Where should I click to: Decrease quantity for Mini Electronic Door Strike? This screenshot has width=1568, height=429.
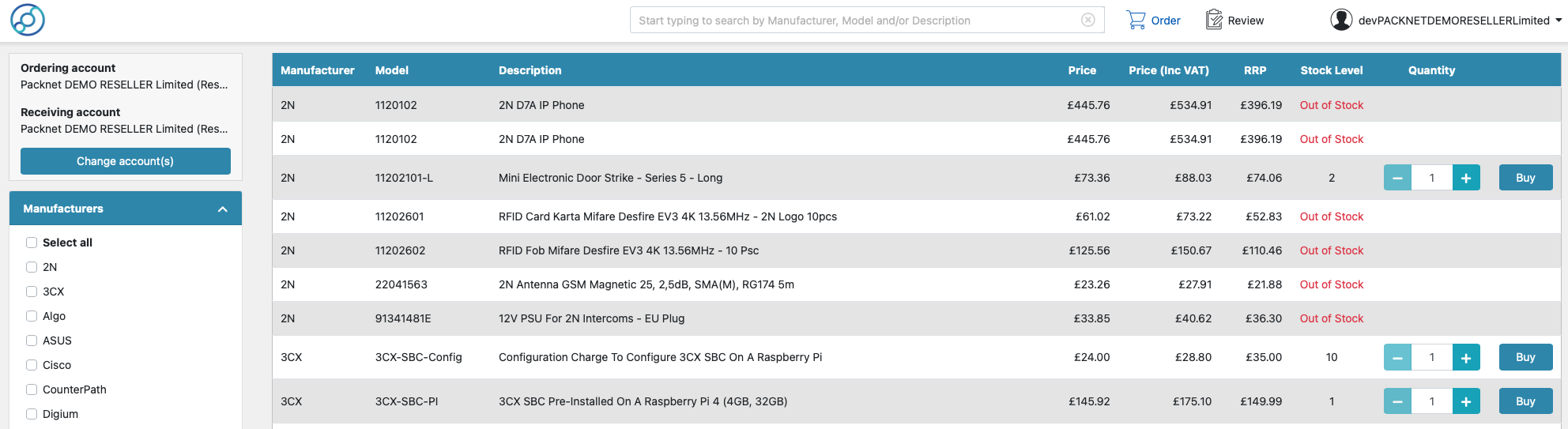1397,178
